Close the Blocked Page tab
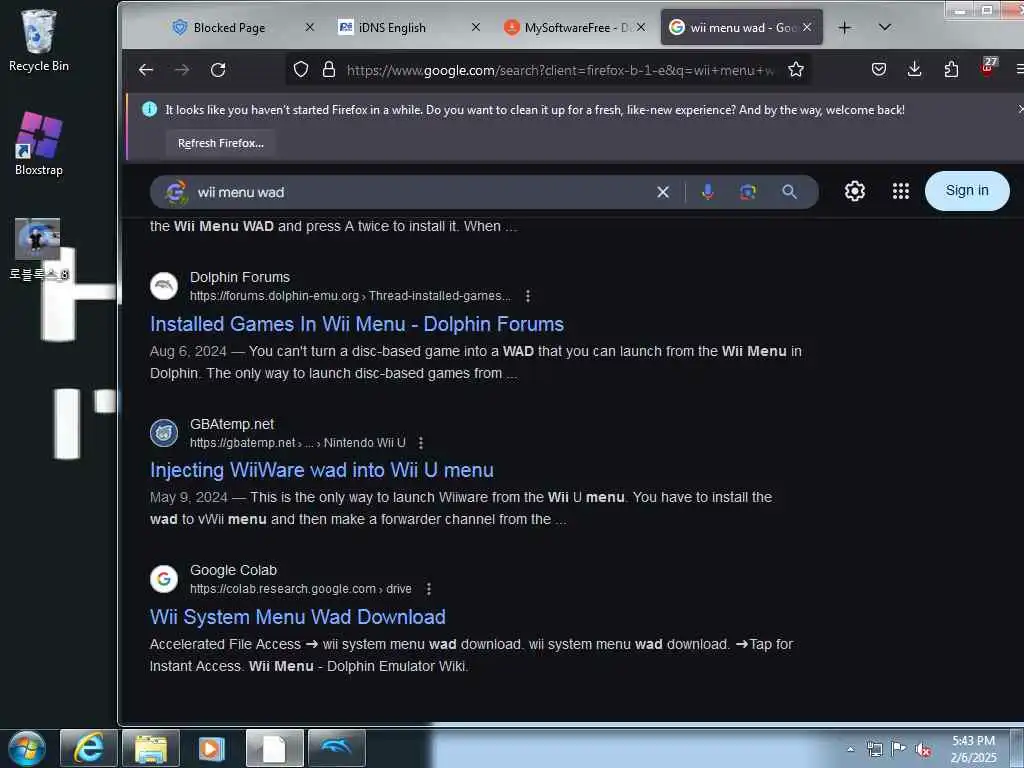 (x=310, y=27)
